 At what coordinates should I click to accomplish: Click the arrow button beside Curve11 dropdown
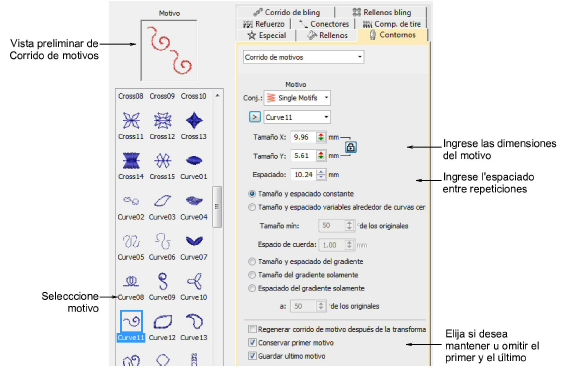(x=254, y=117)
